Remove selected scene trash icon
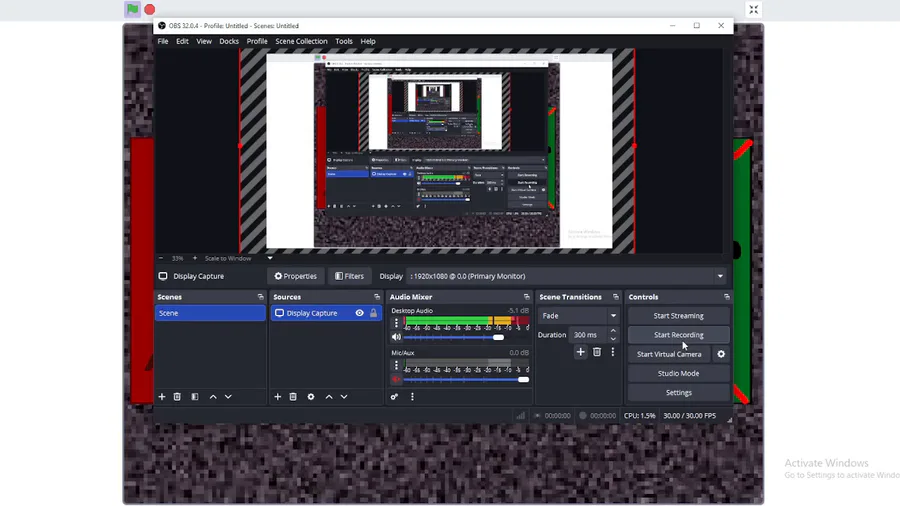900x506 pixels. coord(177,396)
